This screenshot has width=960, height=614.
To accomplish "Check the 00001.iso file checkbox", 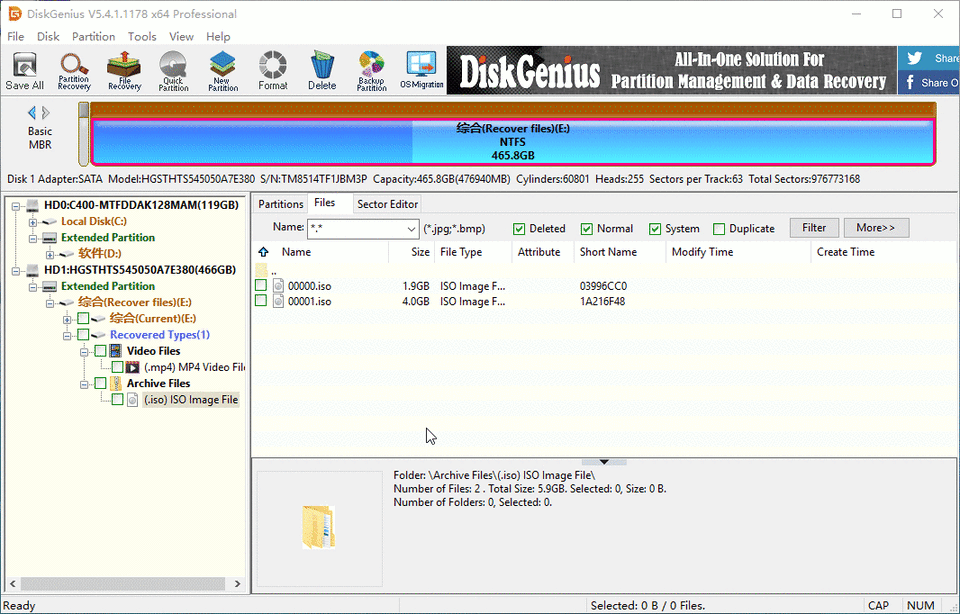I will 261,301.
